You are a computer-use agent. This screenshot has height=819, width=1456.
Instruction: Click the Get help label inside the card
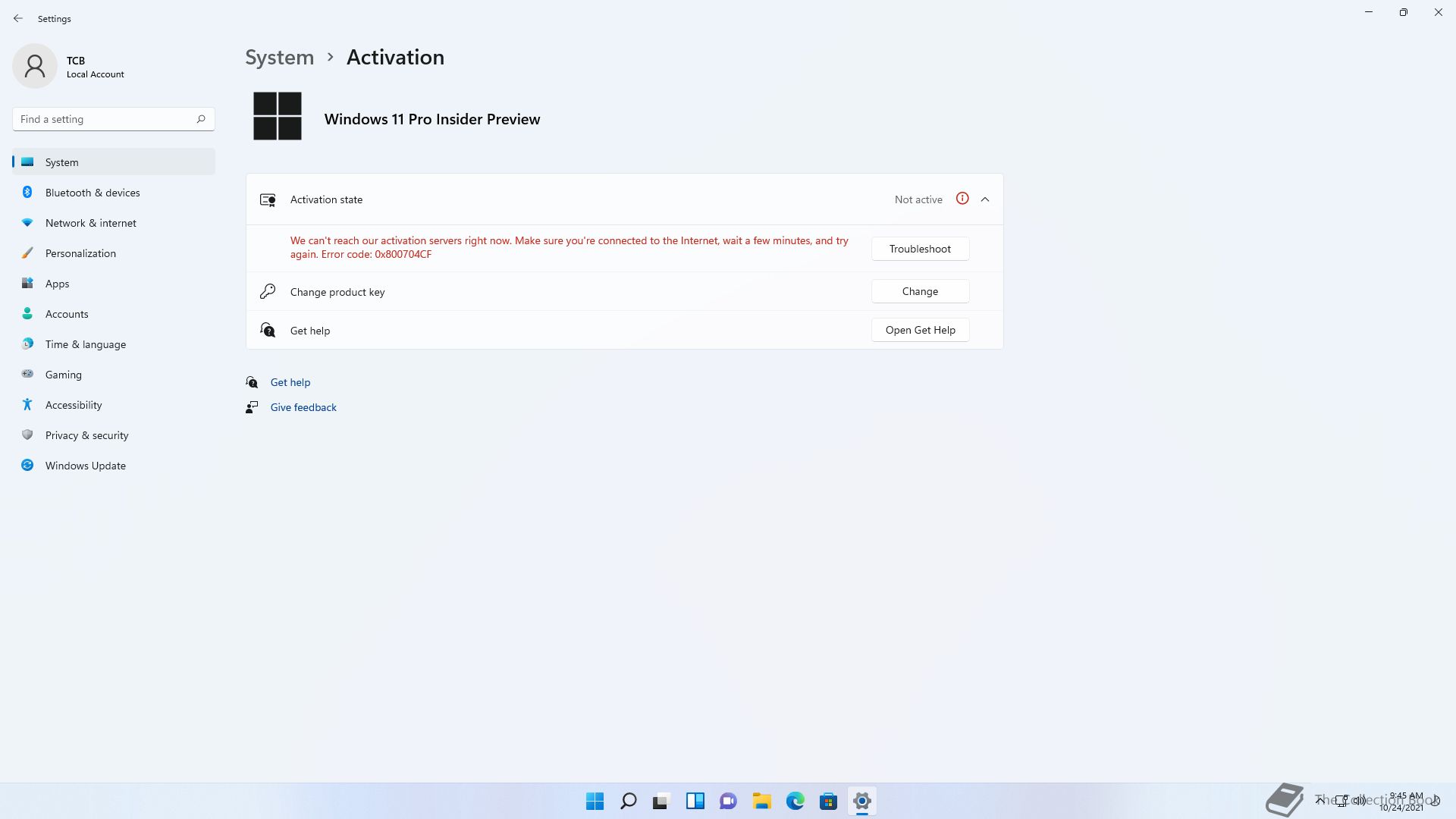(310, 331)
